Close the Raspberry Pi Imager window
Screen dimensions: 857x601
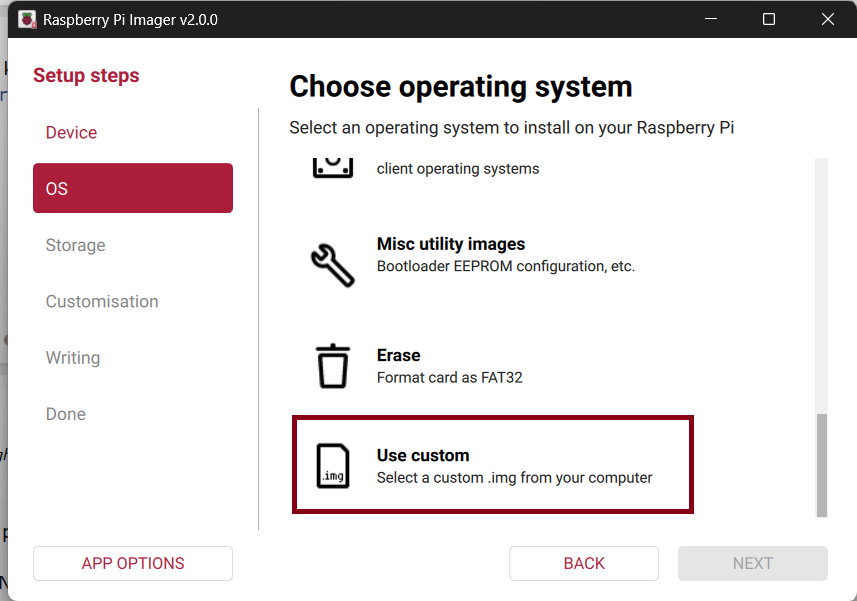point(827,19)
